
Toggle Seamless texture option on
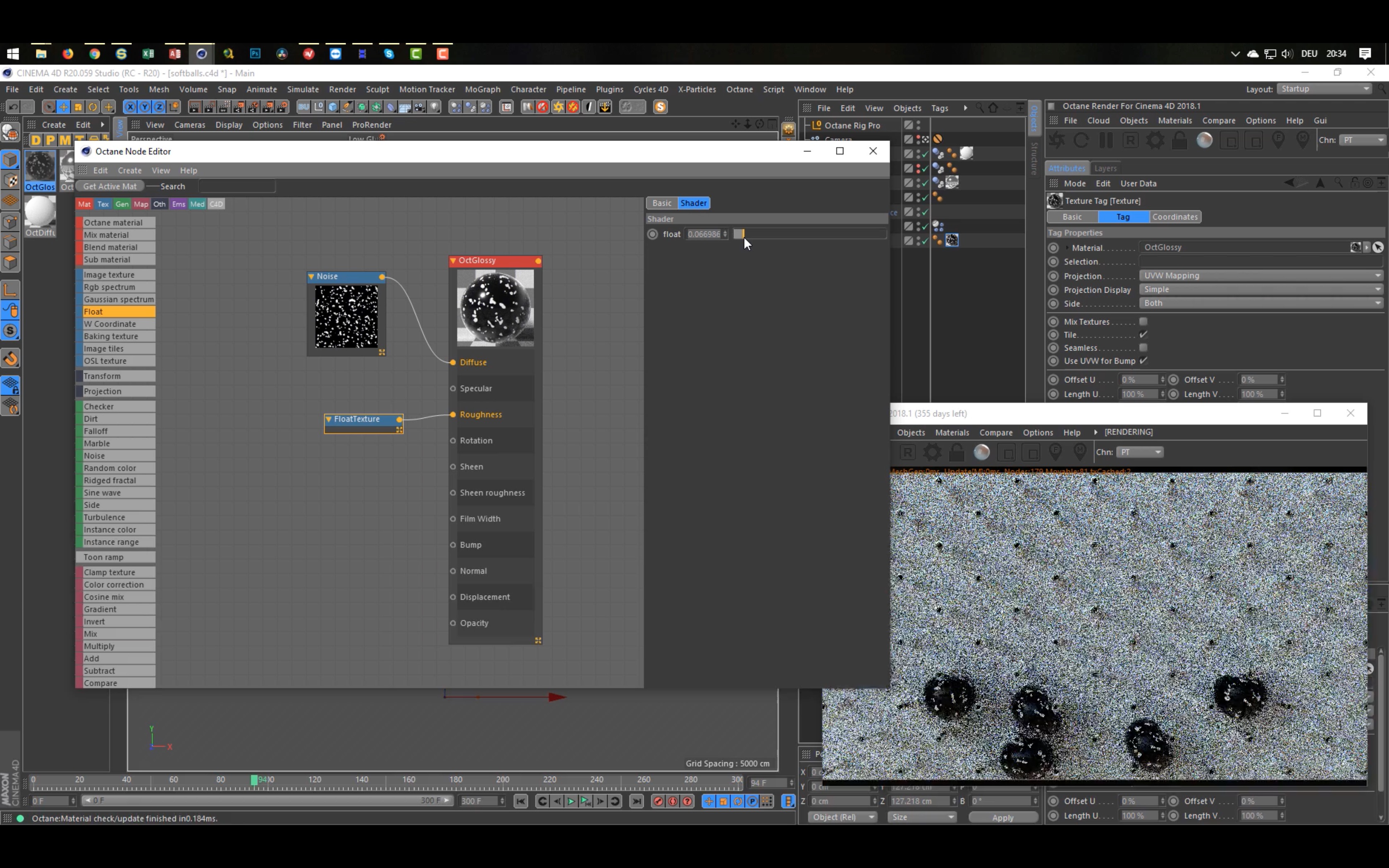(1143, 347)
